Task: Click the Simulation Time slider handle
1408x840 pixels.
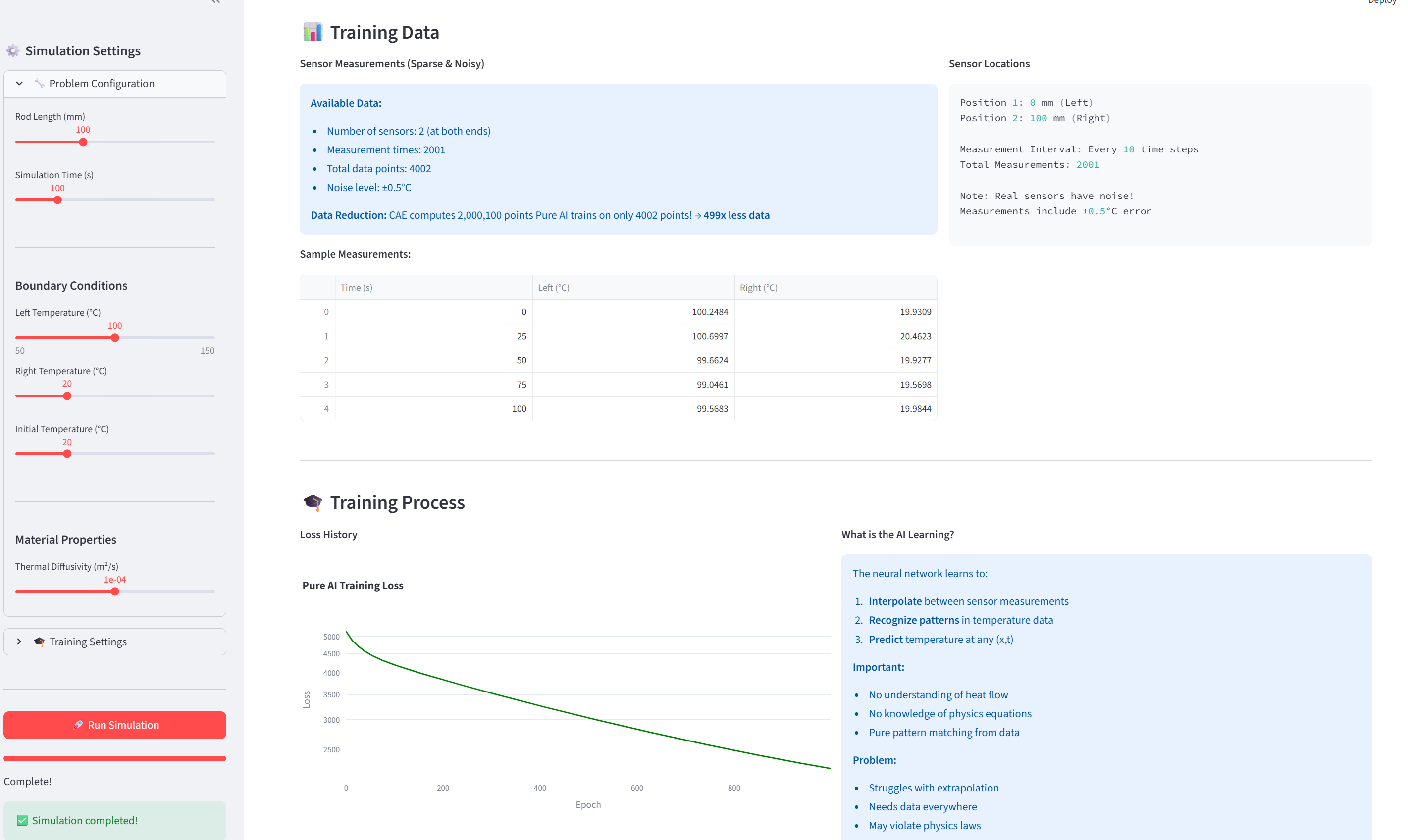Action: (x=57, y=200)
